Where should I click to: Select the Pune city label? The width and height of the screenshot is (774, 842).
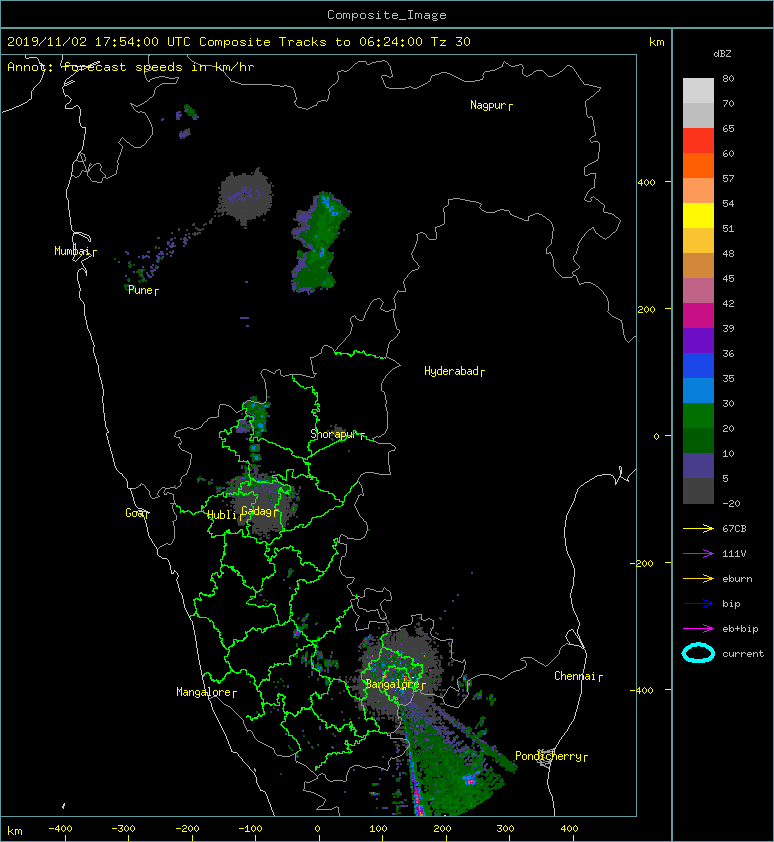tap(143, 291)
